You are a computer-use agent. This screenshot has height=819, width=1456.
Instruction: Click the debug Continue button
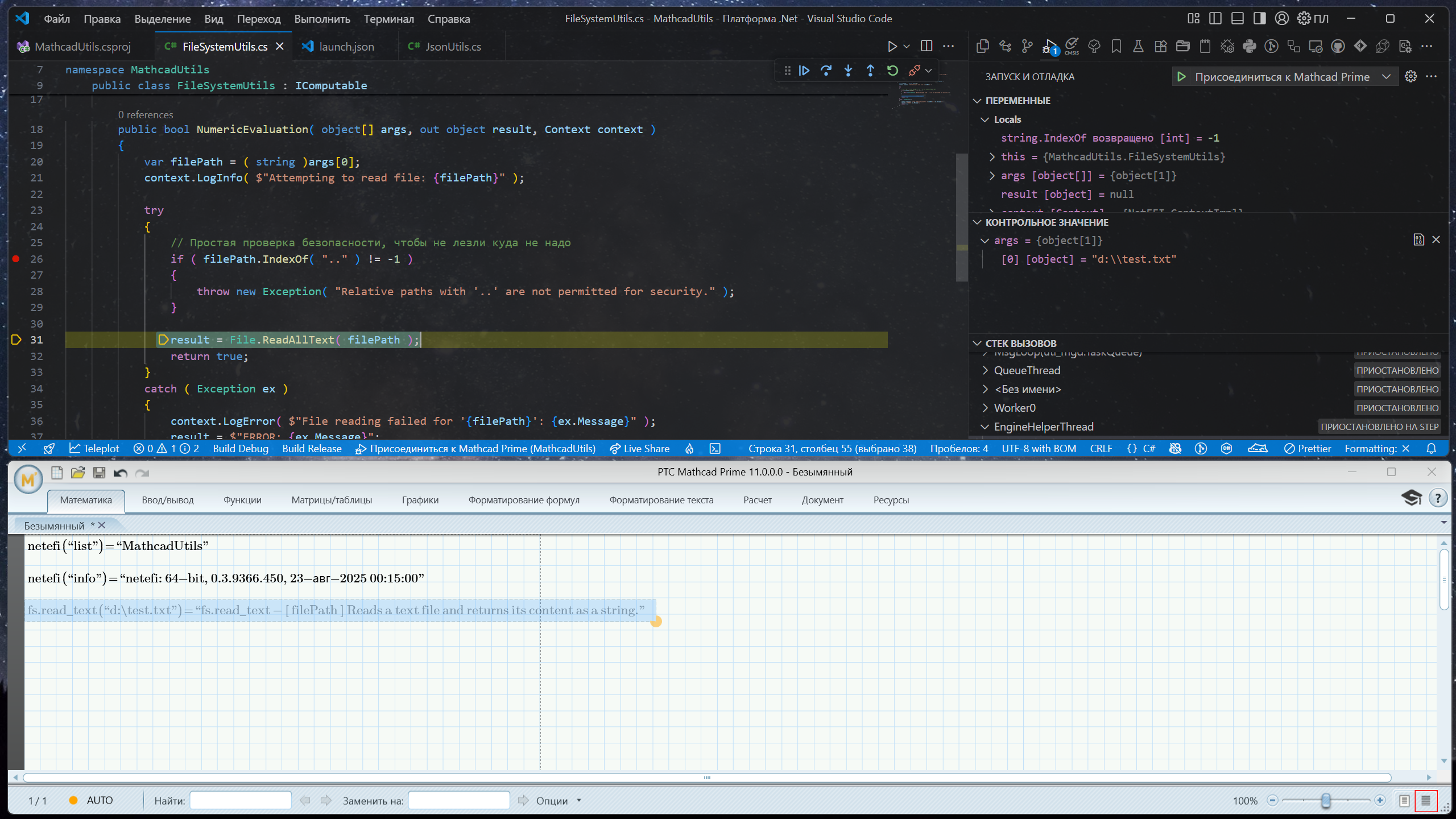click(x=804, y=71)
